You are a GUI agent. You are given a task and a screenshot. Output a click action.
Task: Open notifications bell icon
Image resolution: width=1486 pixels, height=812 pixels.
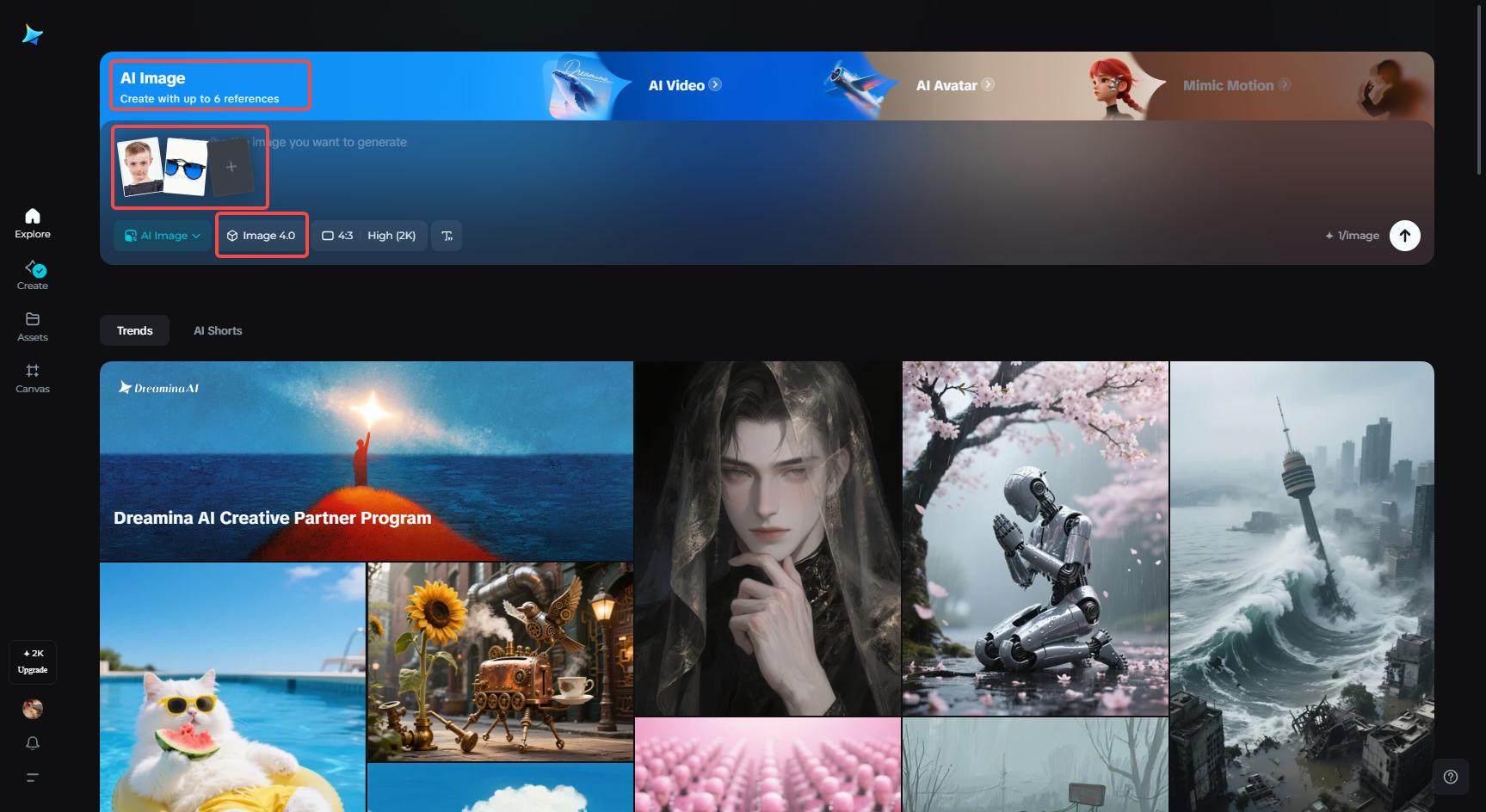click(x=33, y=743)
